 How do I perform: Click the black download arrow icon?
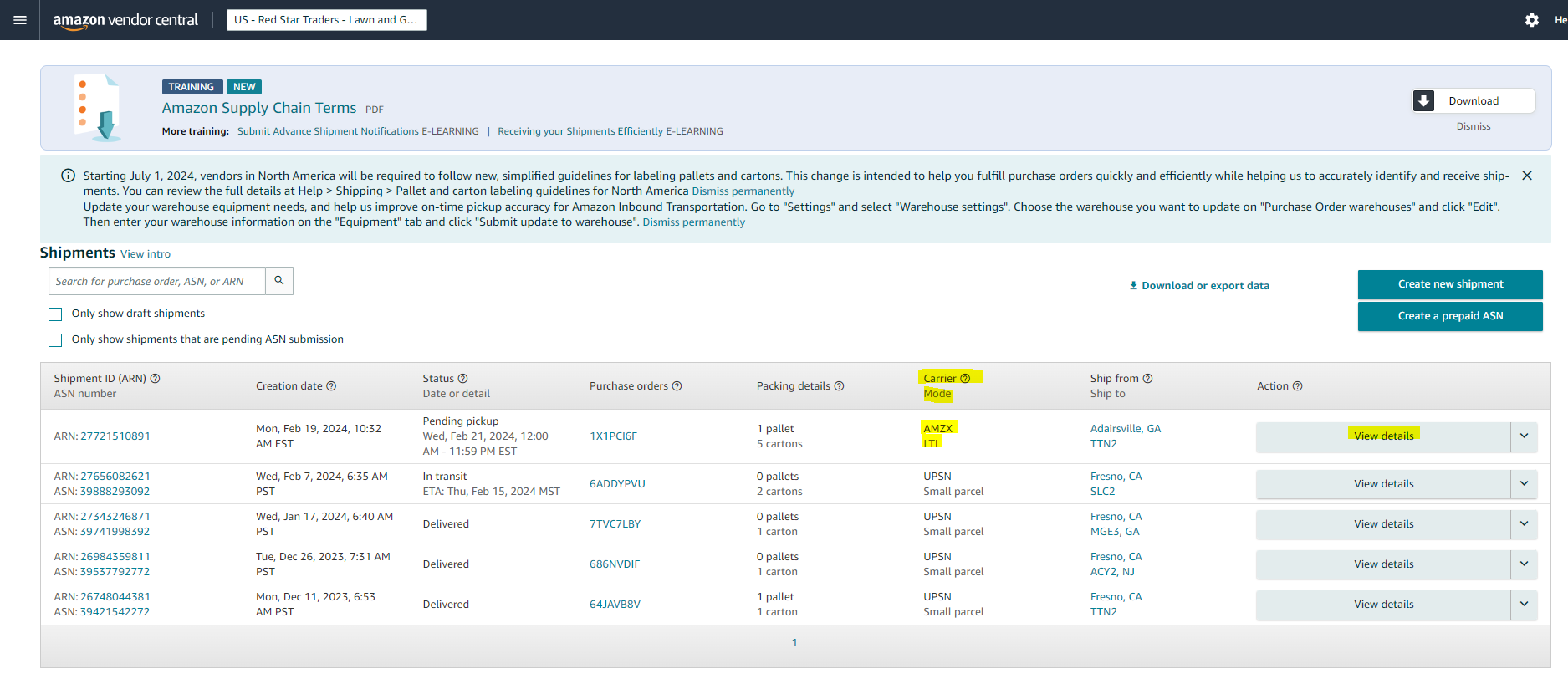(x=1423, y=101)
